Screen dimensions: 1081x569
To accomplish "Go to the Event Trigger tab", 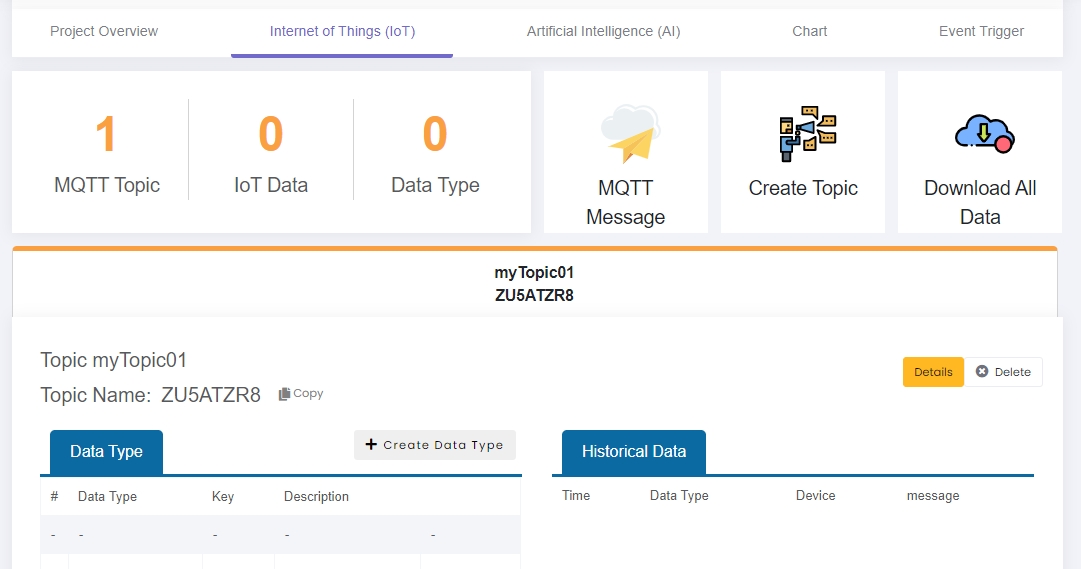I will (981, 32).
